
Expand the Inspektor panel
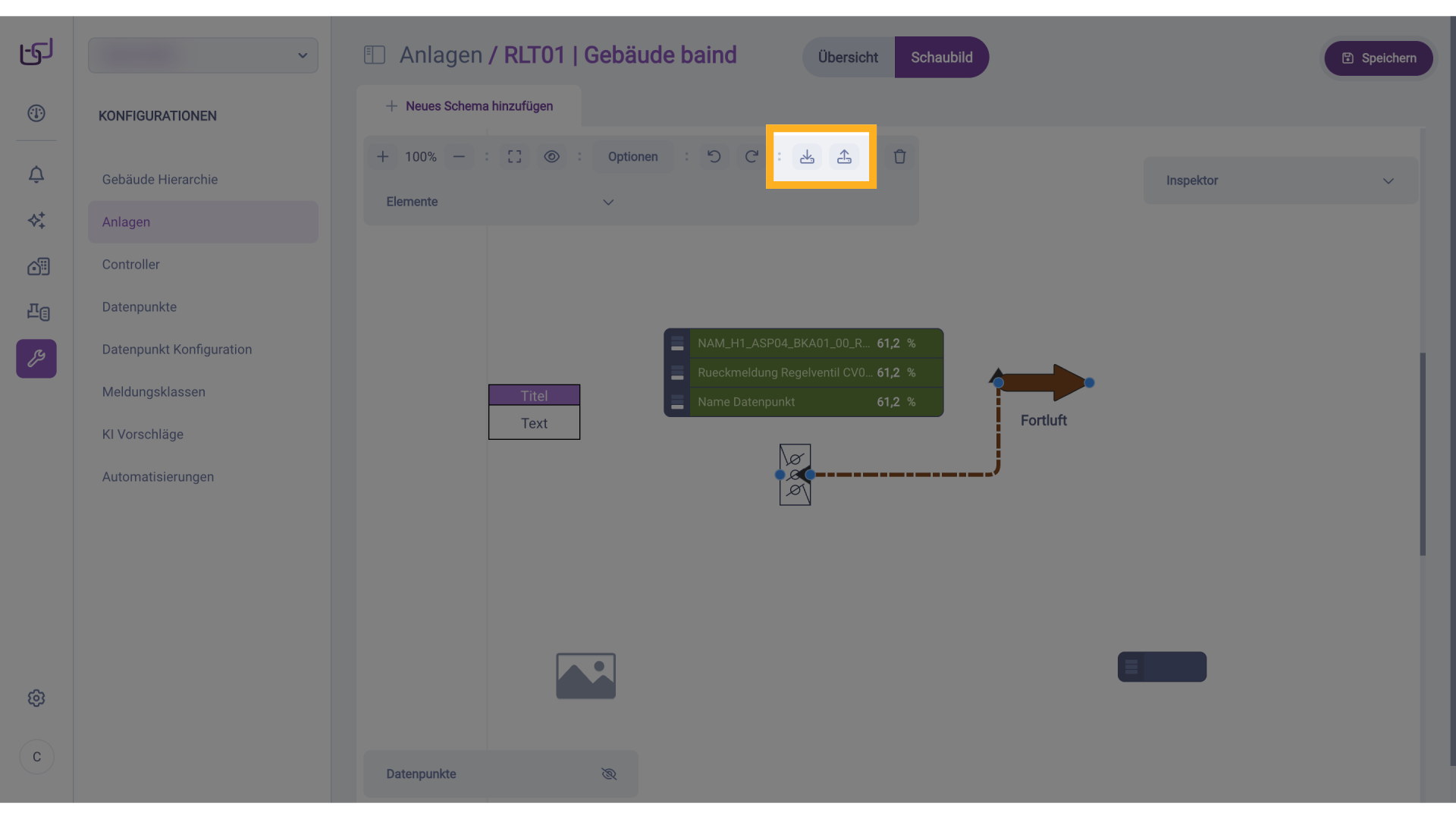tap(1388, 181)
